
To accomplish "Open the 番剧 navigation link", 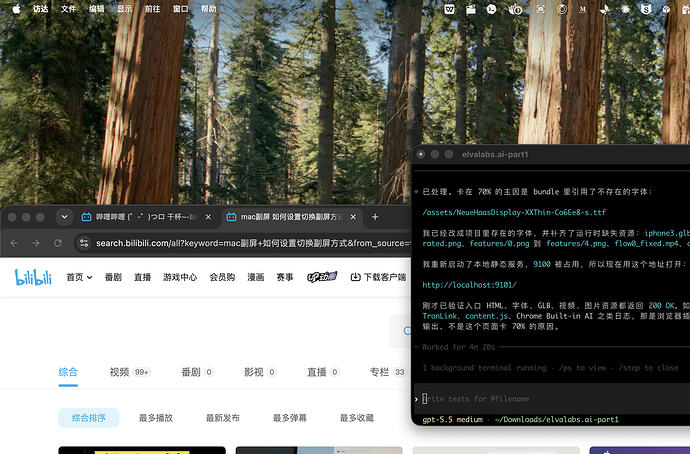I will point(113,277).
